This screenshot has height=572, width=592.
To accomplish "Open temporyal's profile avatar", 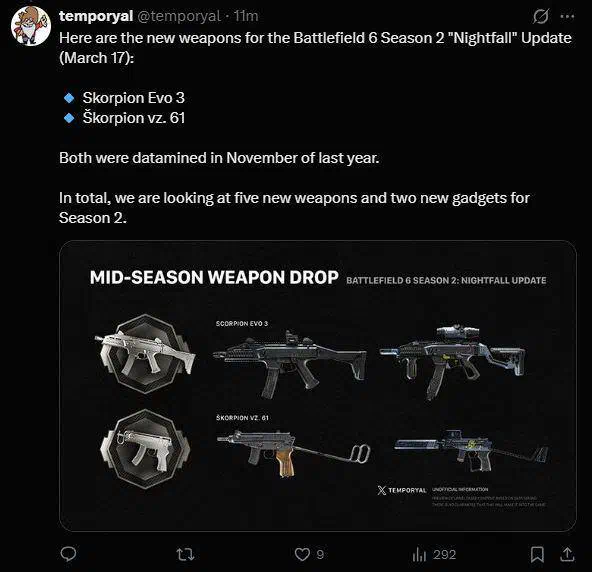I will [31, 26].
